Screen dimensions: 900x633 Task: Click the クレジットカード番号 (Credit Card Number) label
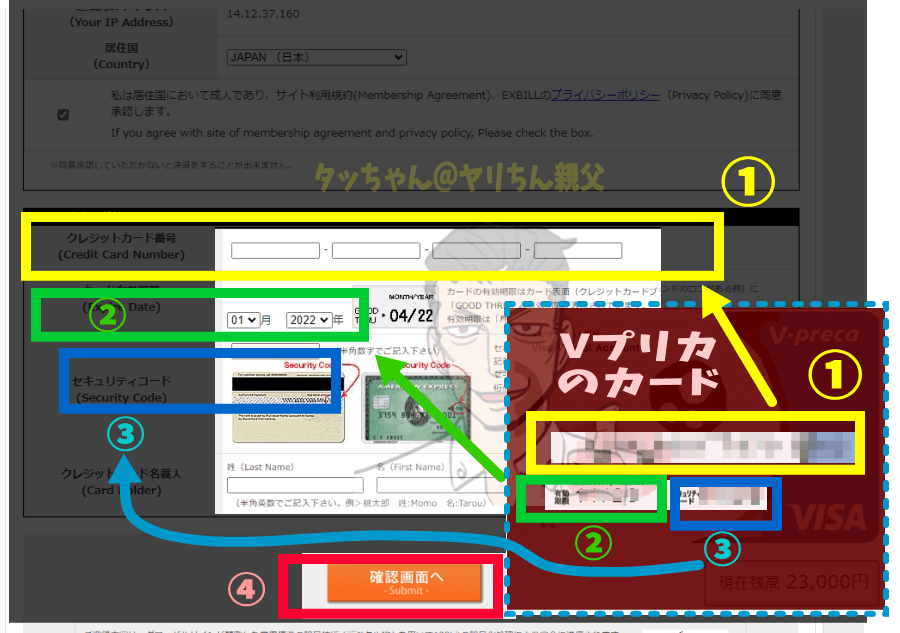121,246
